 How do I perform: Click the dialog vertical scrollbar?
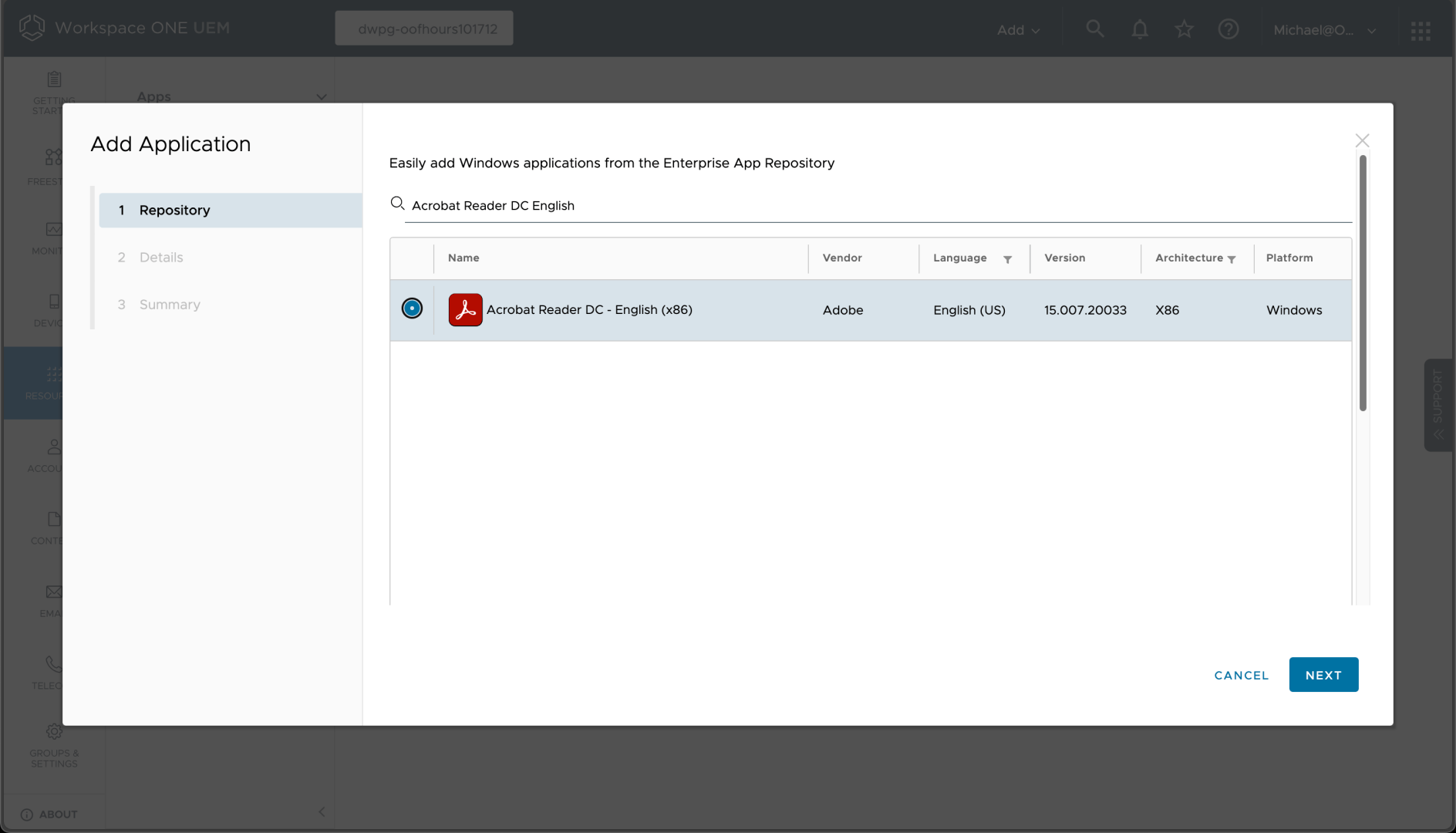click(x=1363, y=283)
